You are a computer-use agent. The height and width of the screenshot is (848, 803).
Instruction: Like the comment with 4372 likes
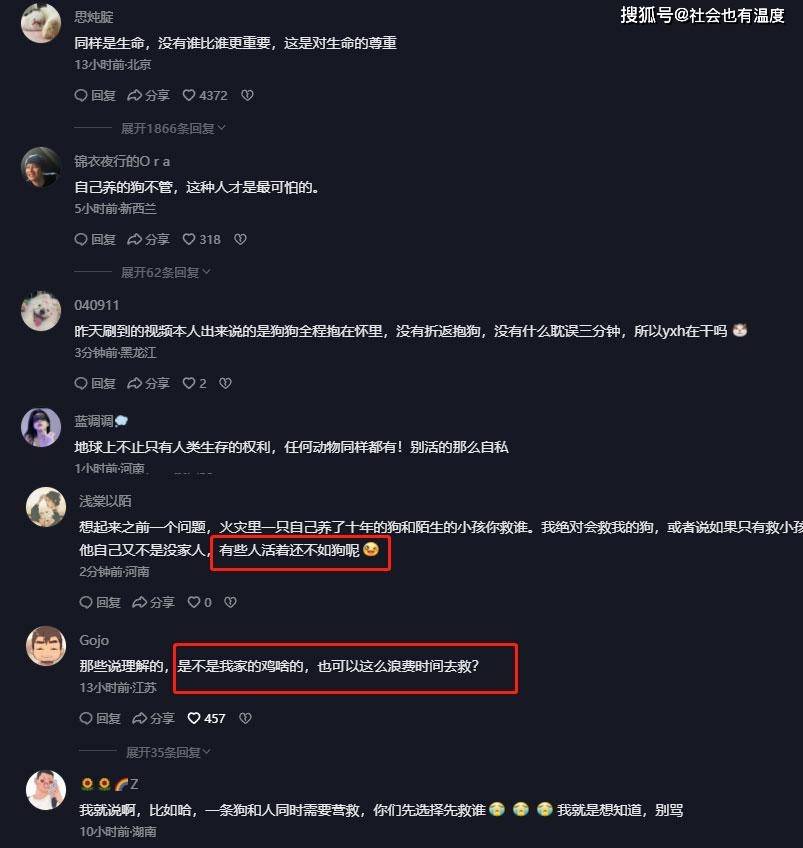click(x=205, y=96)
